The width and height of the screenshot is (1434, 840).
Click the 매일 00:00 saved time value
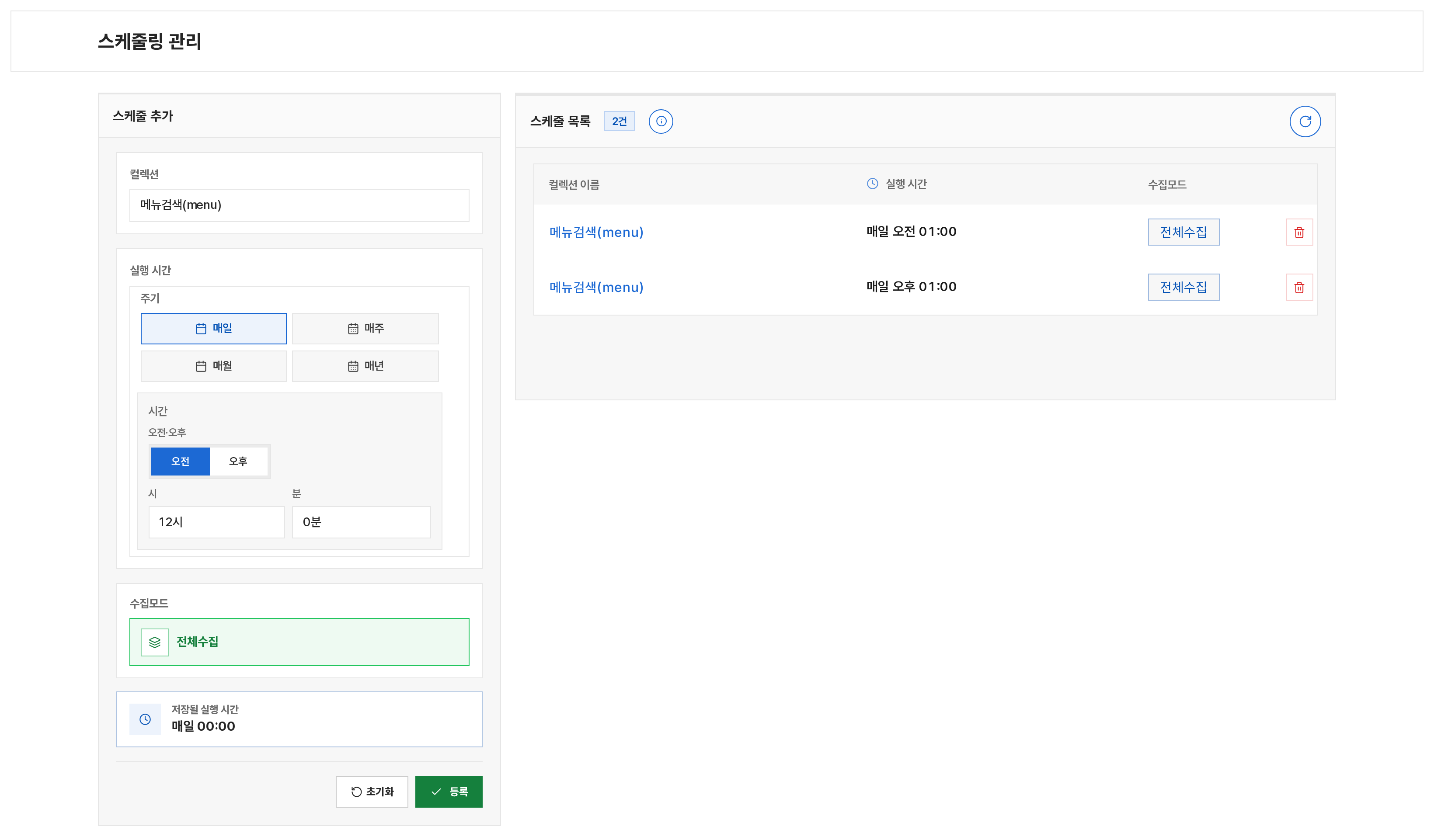(203, 726)
